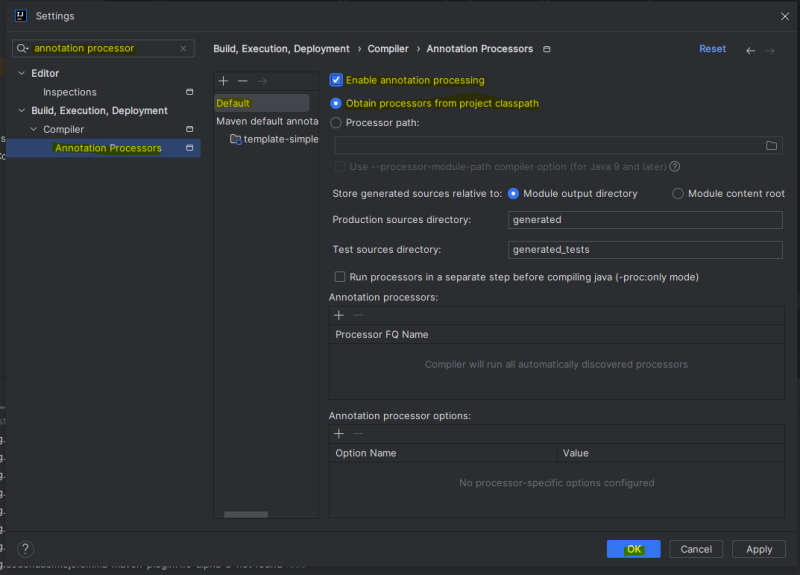Edit the Test sources directory field

(645, 250)
